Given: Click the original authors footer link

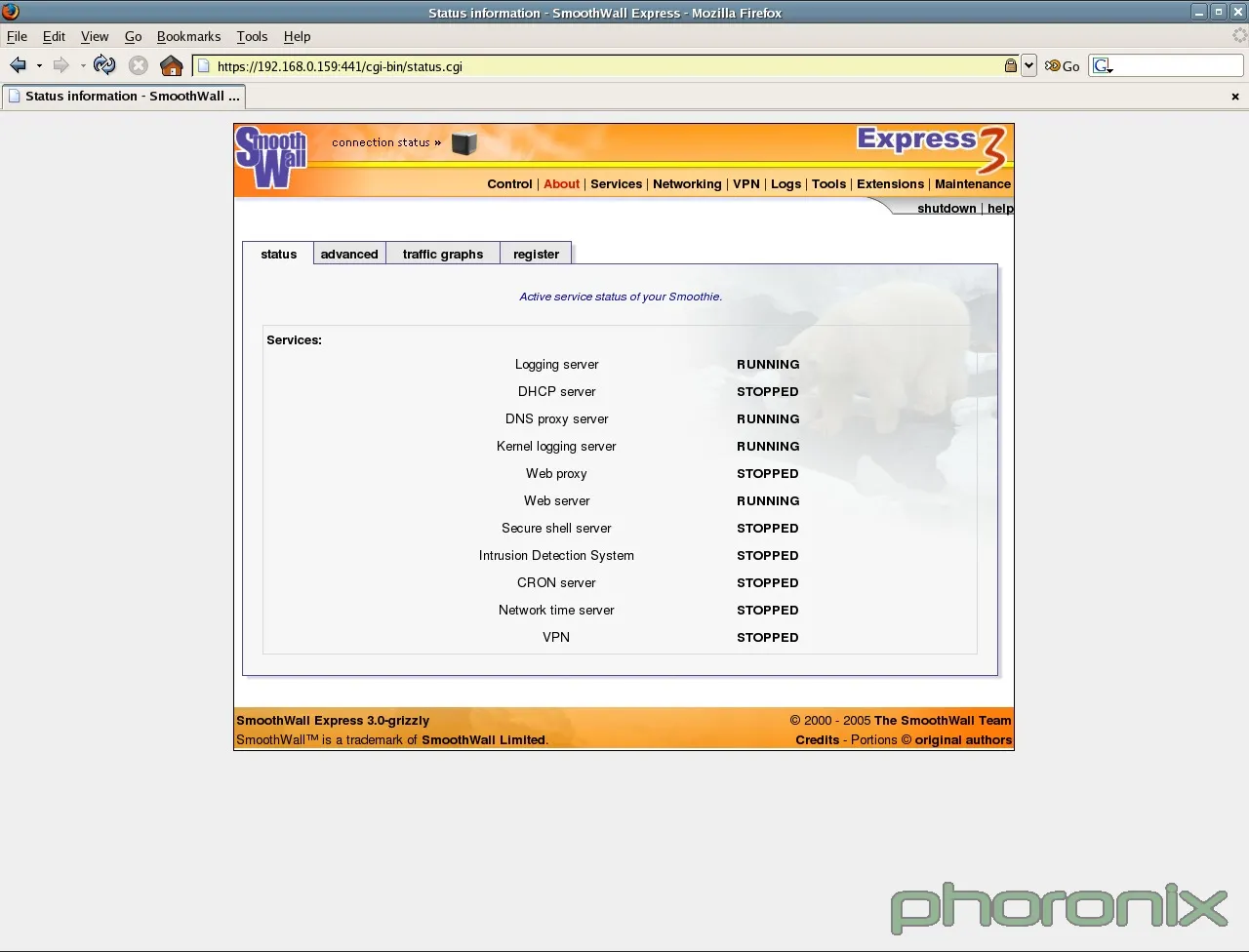Looking at the screenshot, I should click(x=963, y=739).
